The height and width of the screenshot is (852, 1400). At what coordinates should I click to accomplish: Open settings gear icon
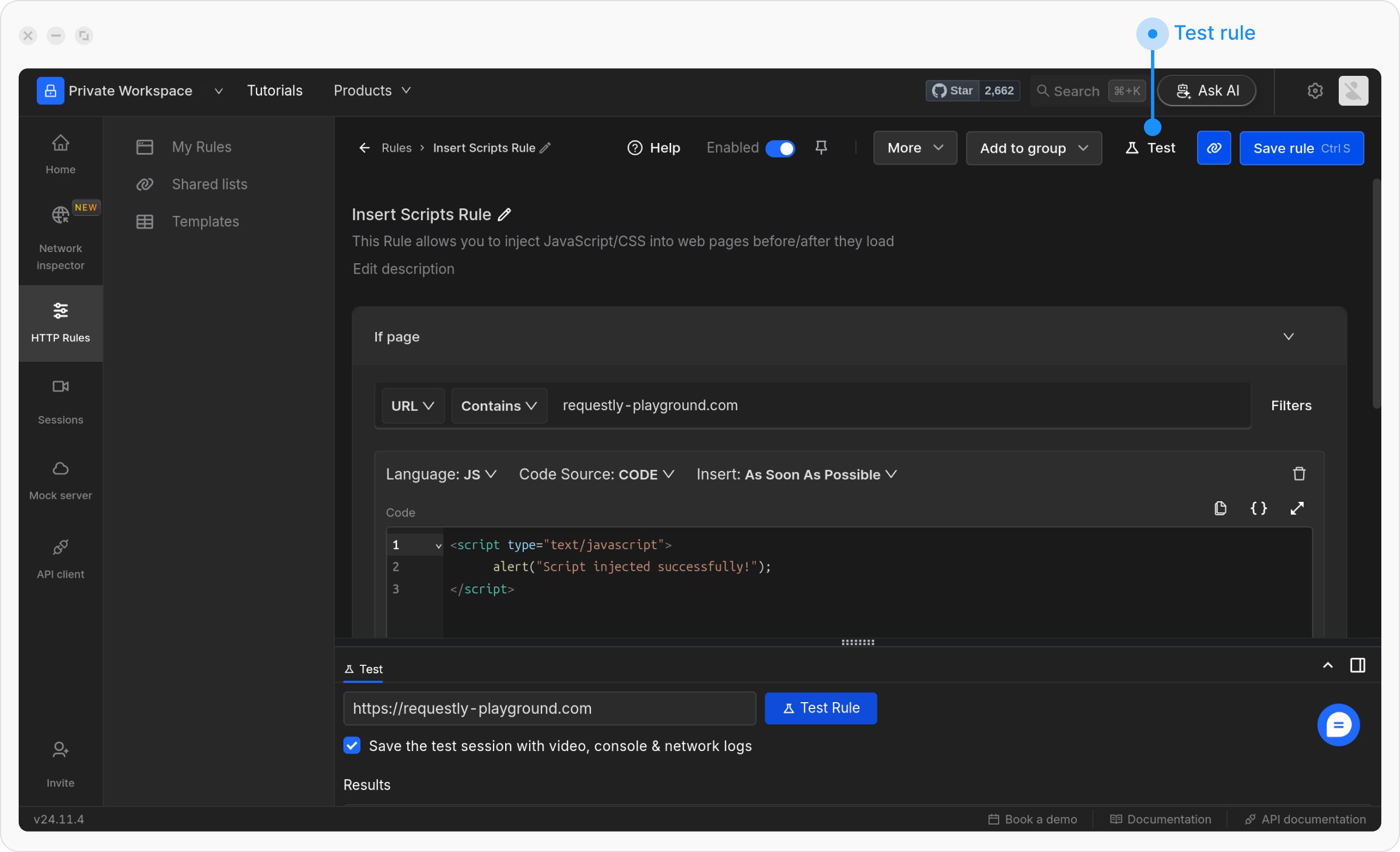pyautogui.click(x=1315, y=91)
